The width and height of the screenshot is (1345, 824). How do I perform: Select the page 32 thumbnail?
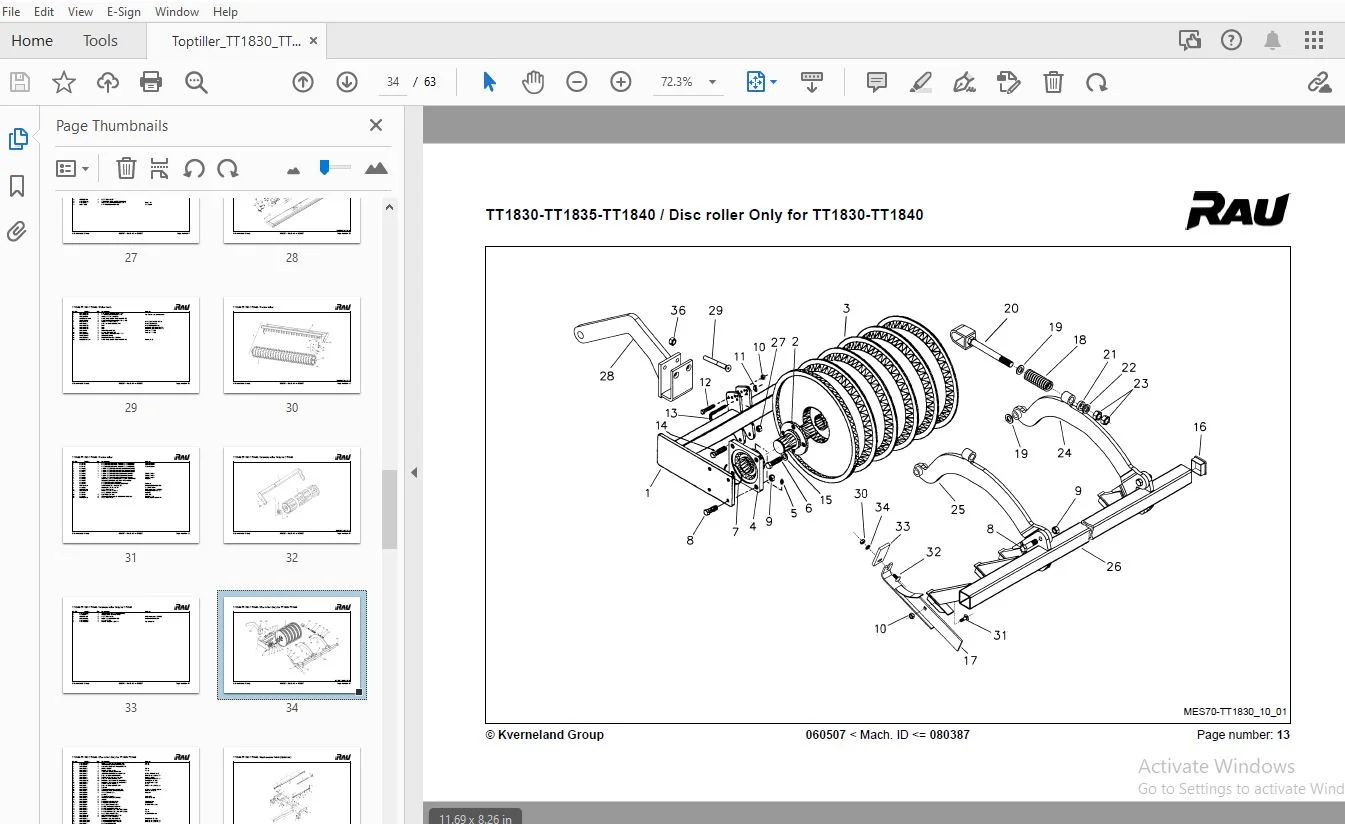click(292, 495)
